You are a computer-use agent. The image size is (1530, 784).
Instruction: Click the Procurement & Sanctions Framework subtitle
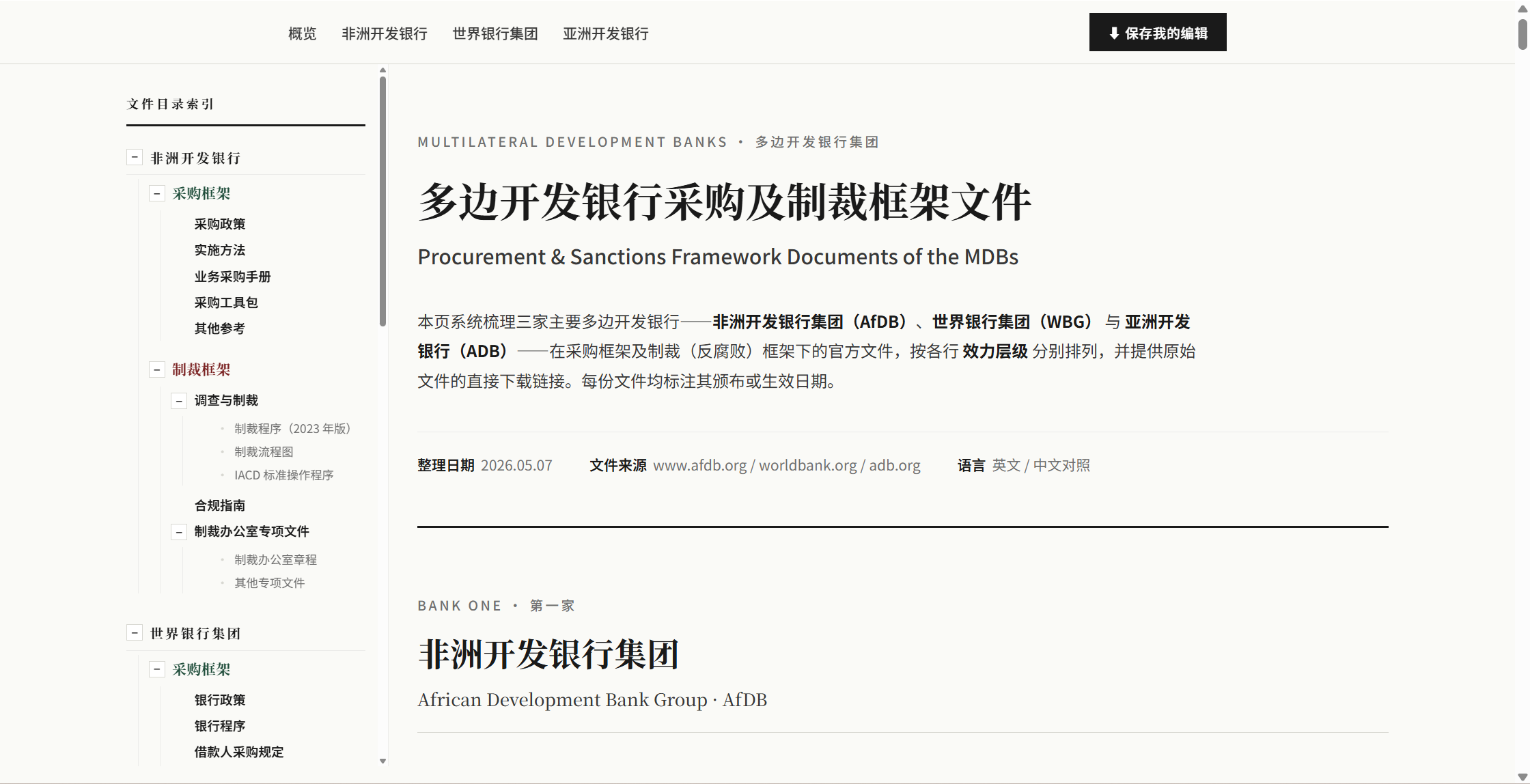click(718, 257)
